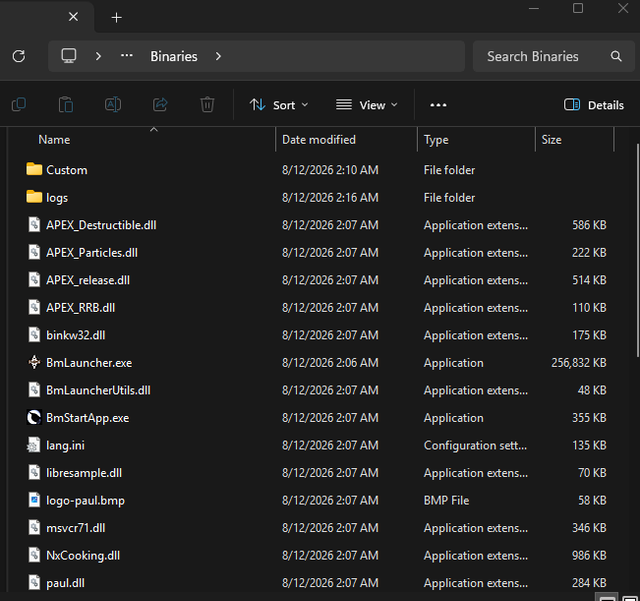Select the logs folder icon
This screenshot has width=640, height=601.
pyautogui.click(x=34, y=197)
